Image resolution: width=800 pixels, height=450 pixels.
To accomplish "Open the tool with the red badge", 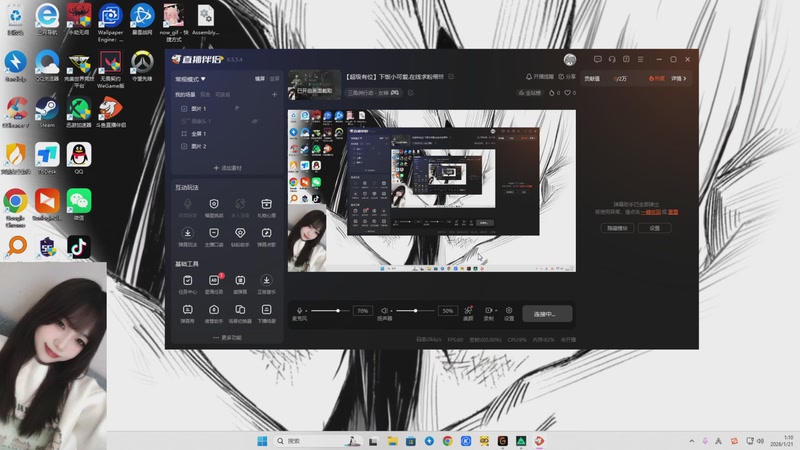I will pyautogui.click(x=214, y=284).
